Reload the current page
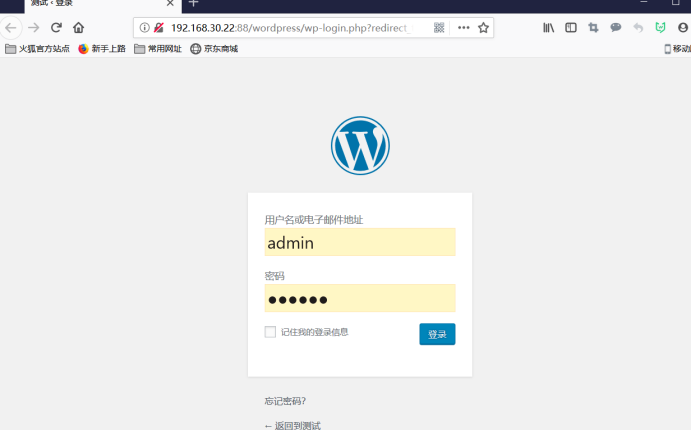The height and width of the screenshot is (430, 692). coord(56,28)
